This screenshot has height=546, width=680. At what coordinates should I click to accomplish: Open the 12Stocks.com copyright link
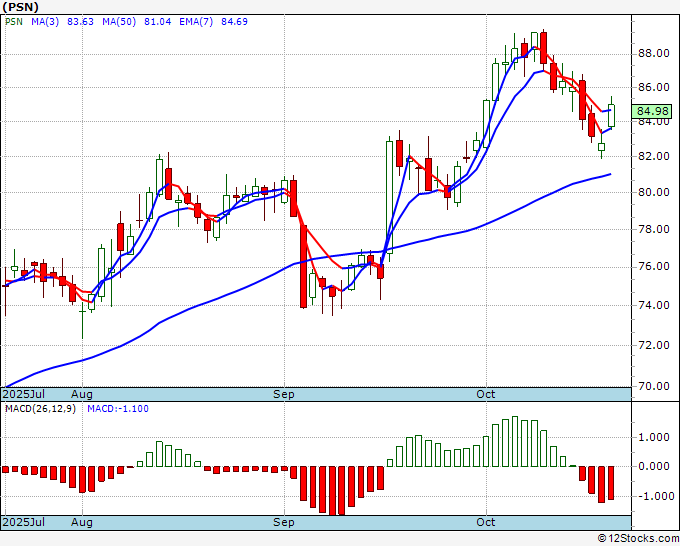pyautogui.click(x=638, y=539)
